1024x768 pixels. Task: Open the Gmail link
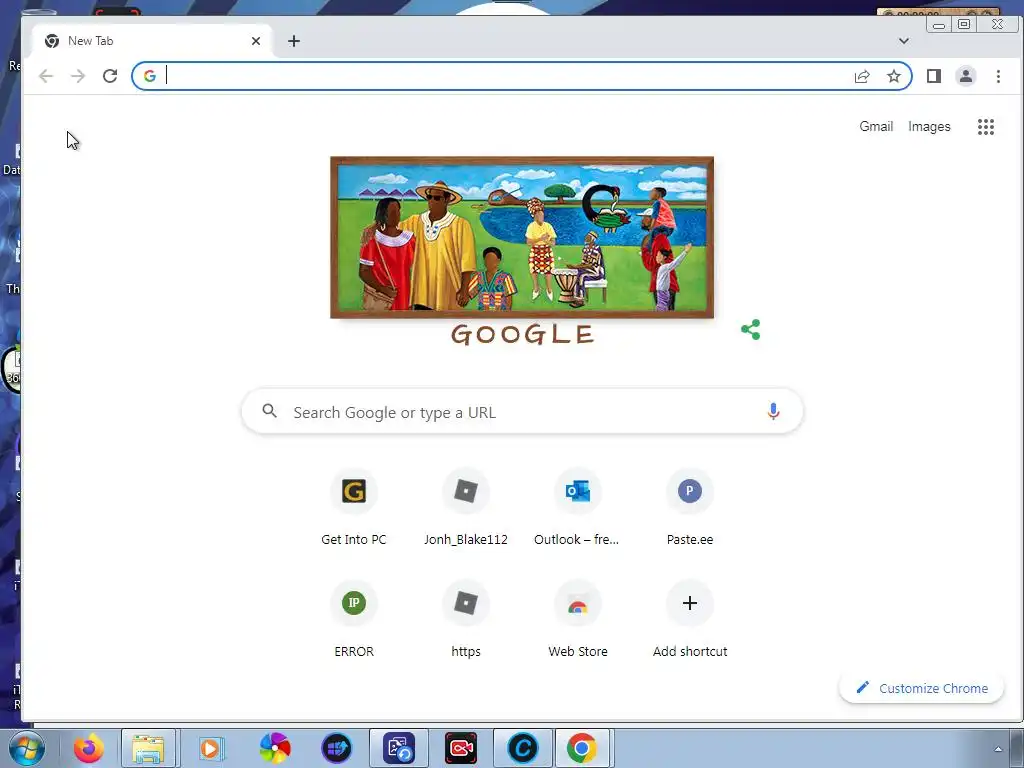point(876,127)
